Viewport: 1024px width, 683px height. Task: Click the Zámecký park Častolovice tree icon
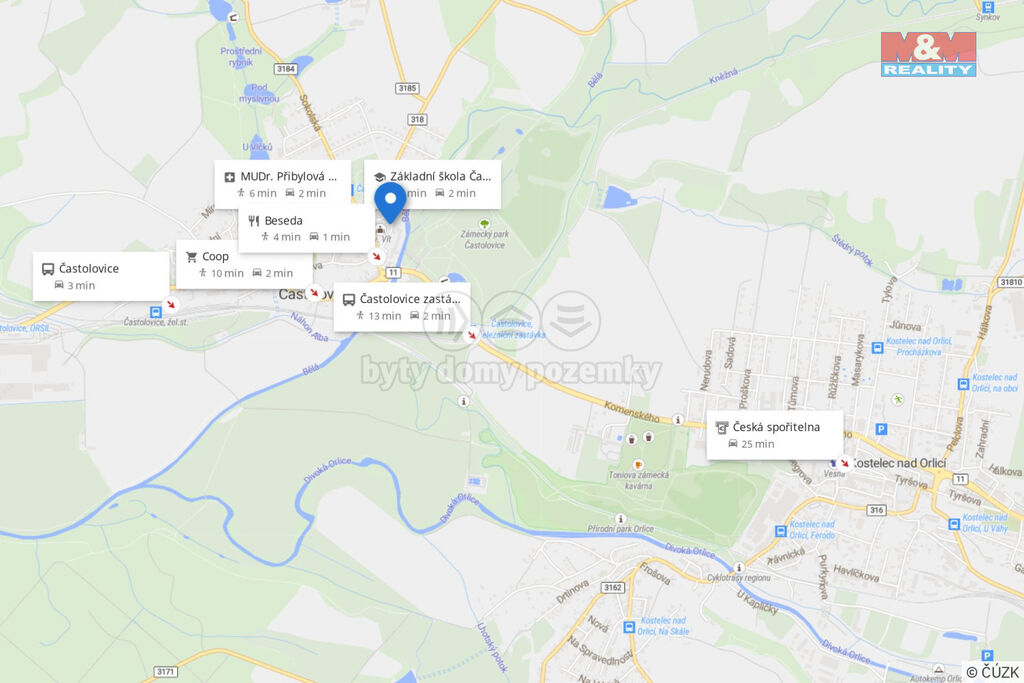[484, 223]
